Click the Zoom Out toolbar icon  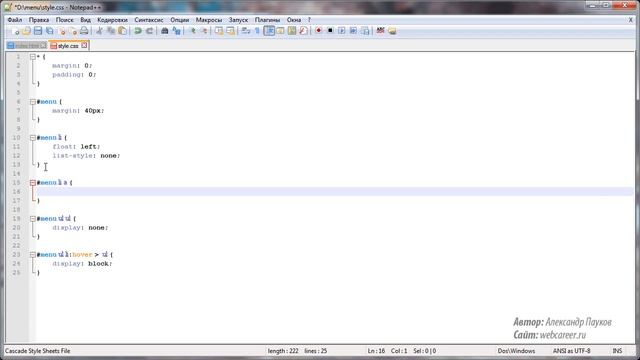click(204, 31)
